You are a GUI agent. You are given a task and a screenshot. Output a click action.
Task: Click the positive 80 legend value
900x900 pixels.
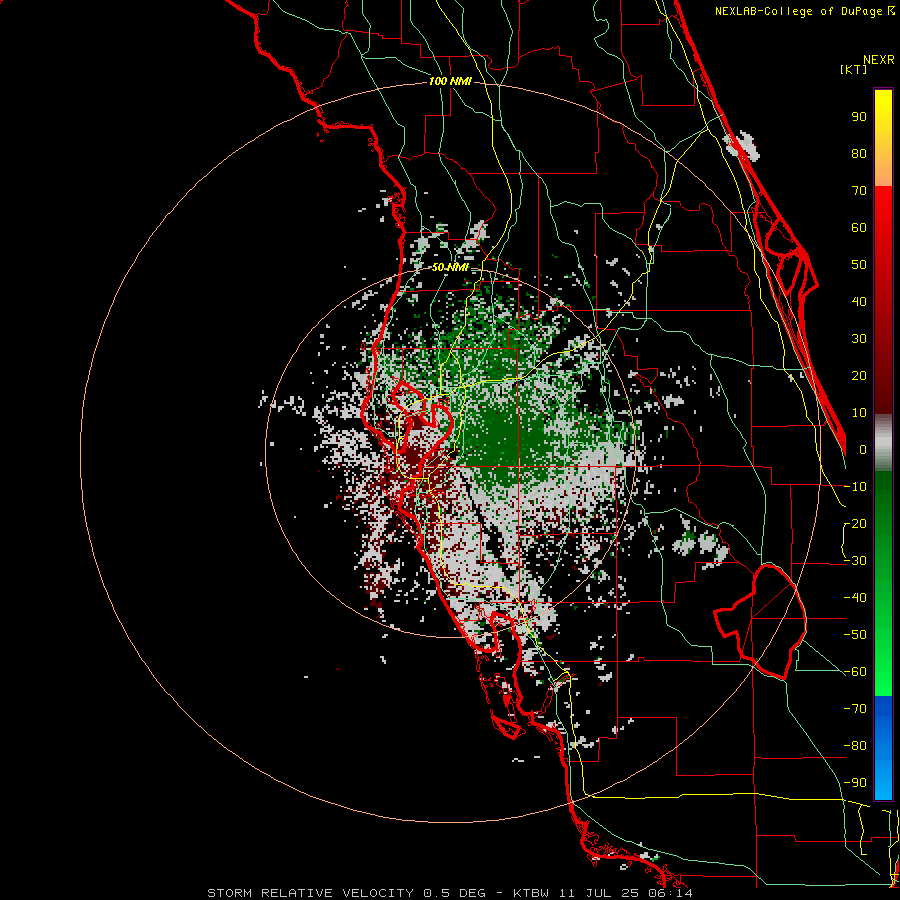[859, 154]
